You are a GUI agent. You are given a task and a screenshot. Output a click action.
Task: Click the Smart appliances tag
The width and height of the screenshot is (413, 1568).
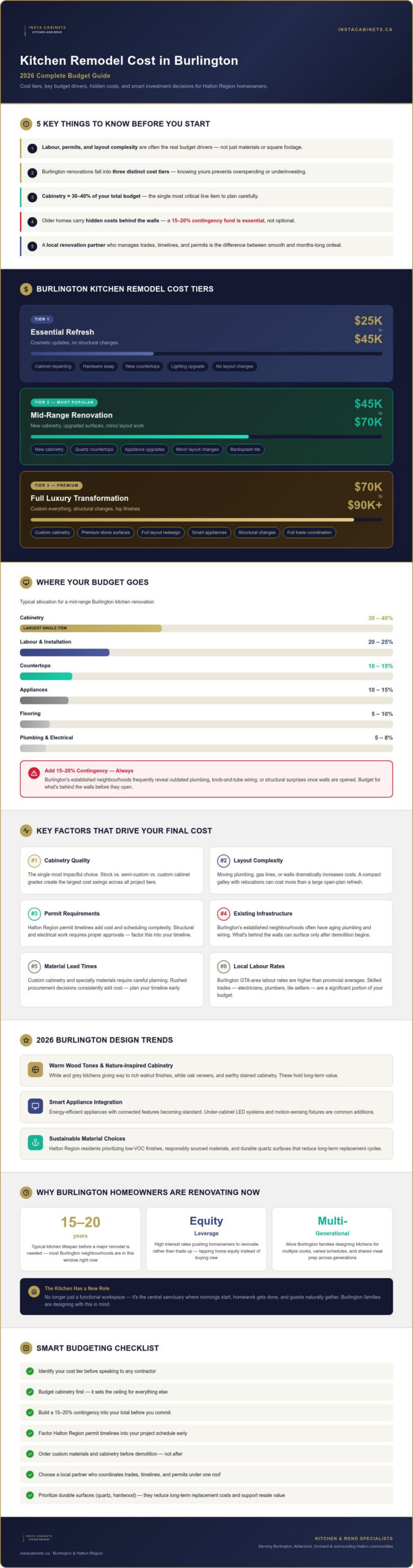209,533
